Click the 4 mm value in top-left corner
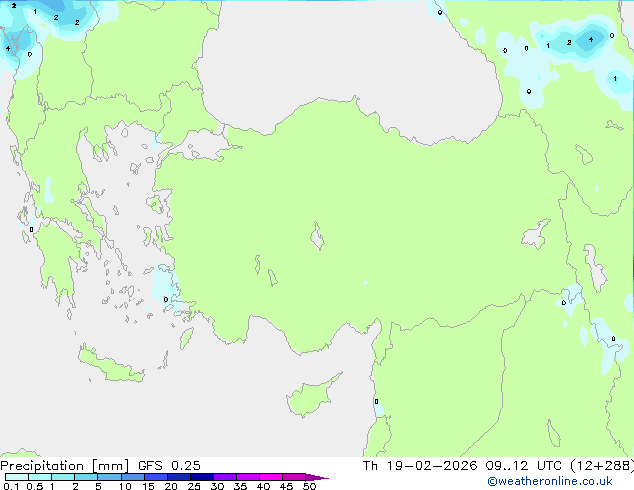 point(8,48)
